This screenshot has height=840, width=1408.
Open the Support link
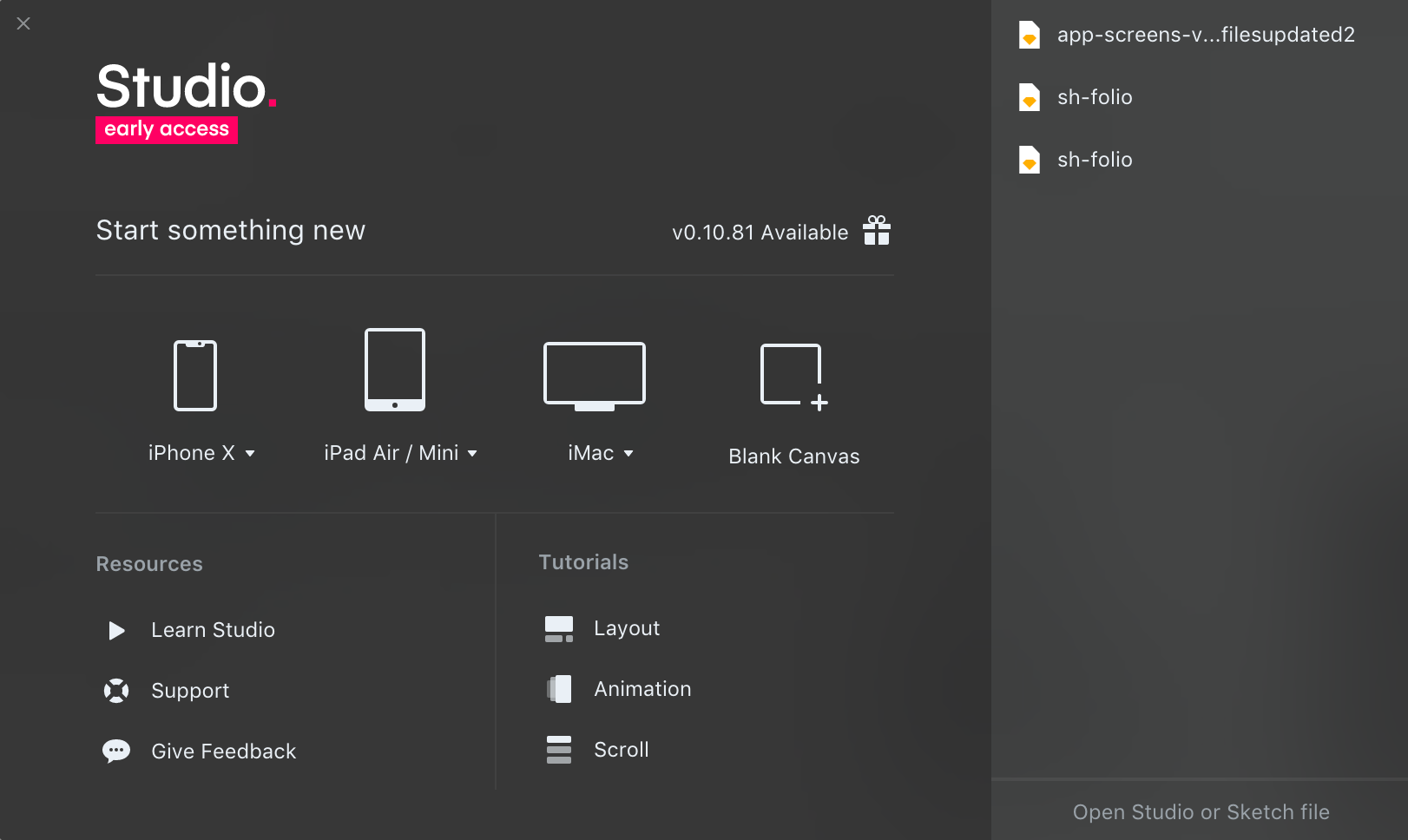[x=190, y=691]
